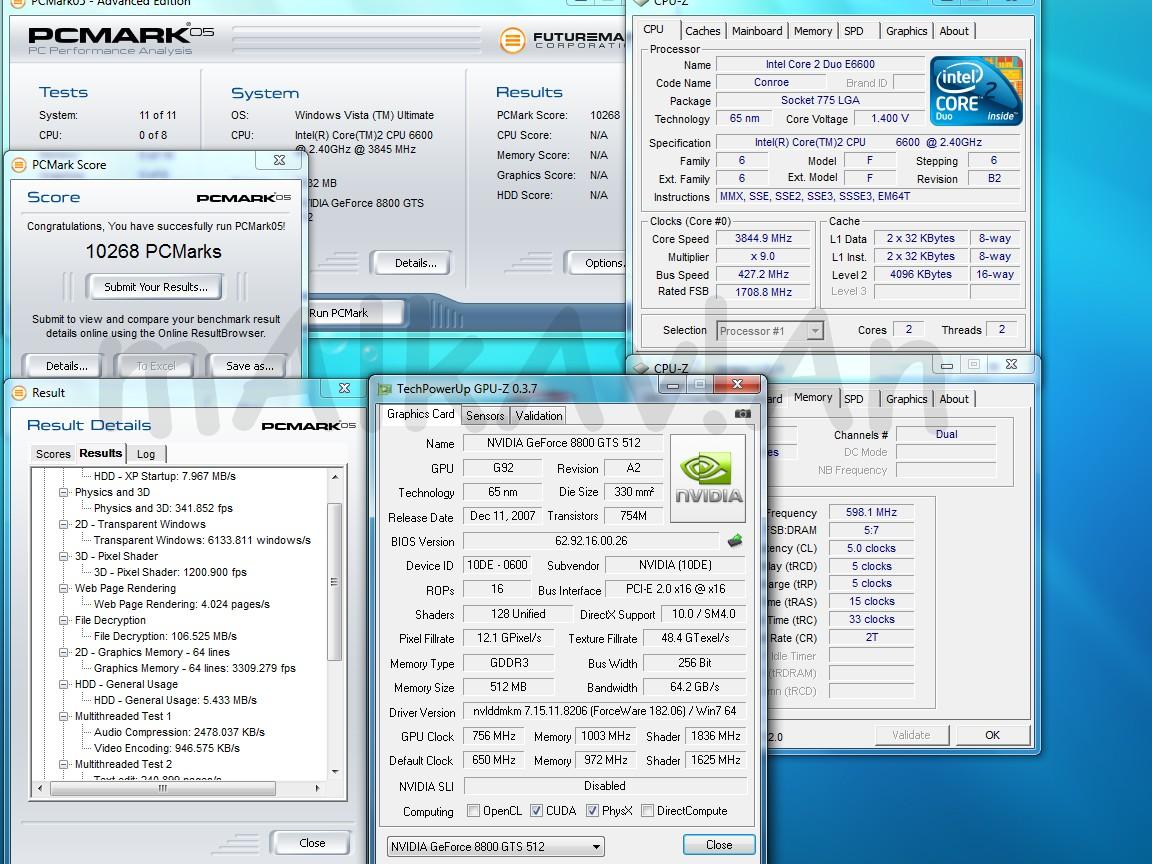The width and height of the screenshot is (1152, 864).
Task: Click the Result list vertical scrollbar thumb
Action: click(x=334, y=582)
